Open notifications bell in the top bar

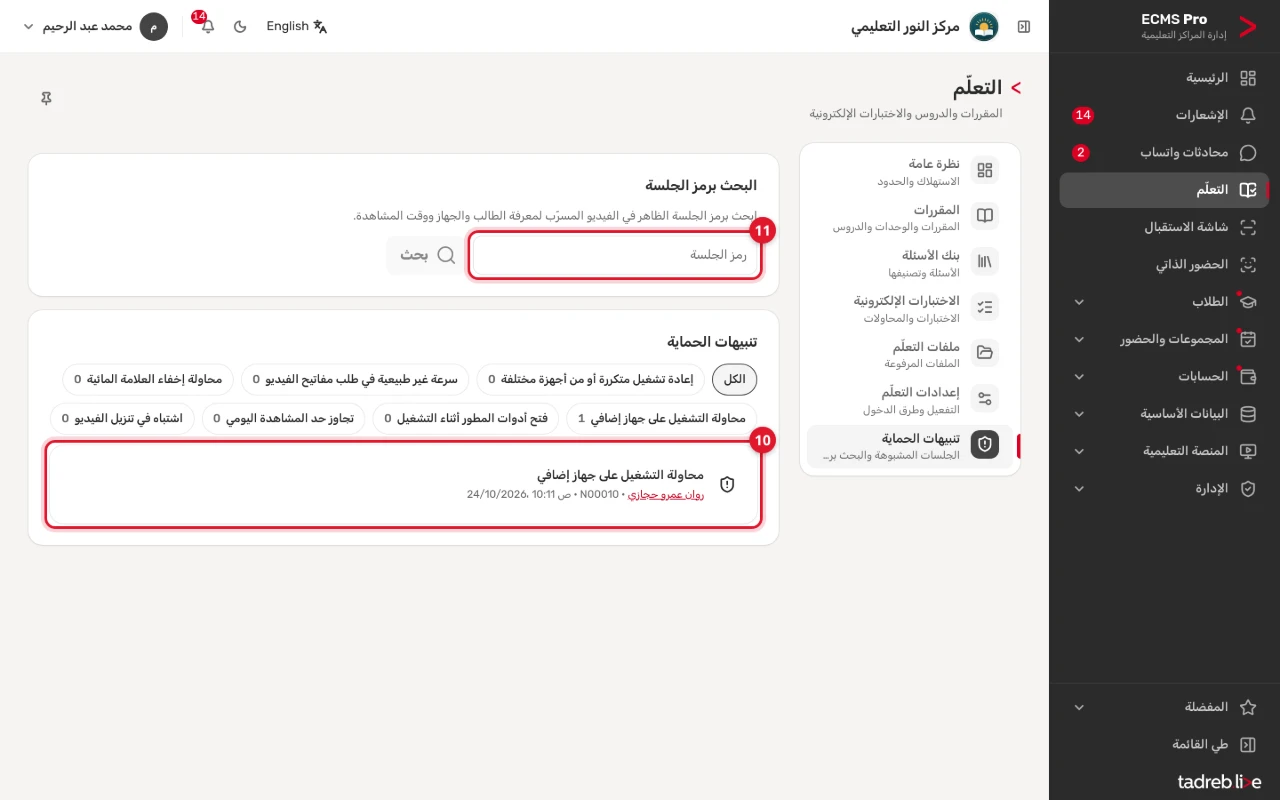point(207,26)
